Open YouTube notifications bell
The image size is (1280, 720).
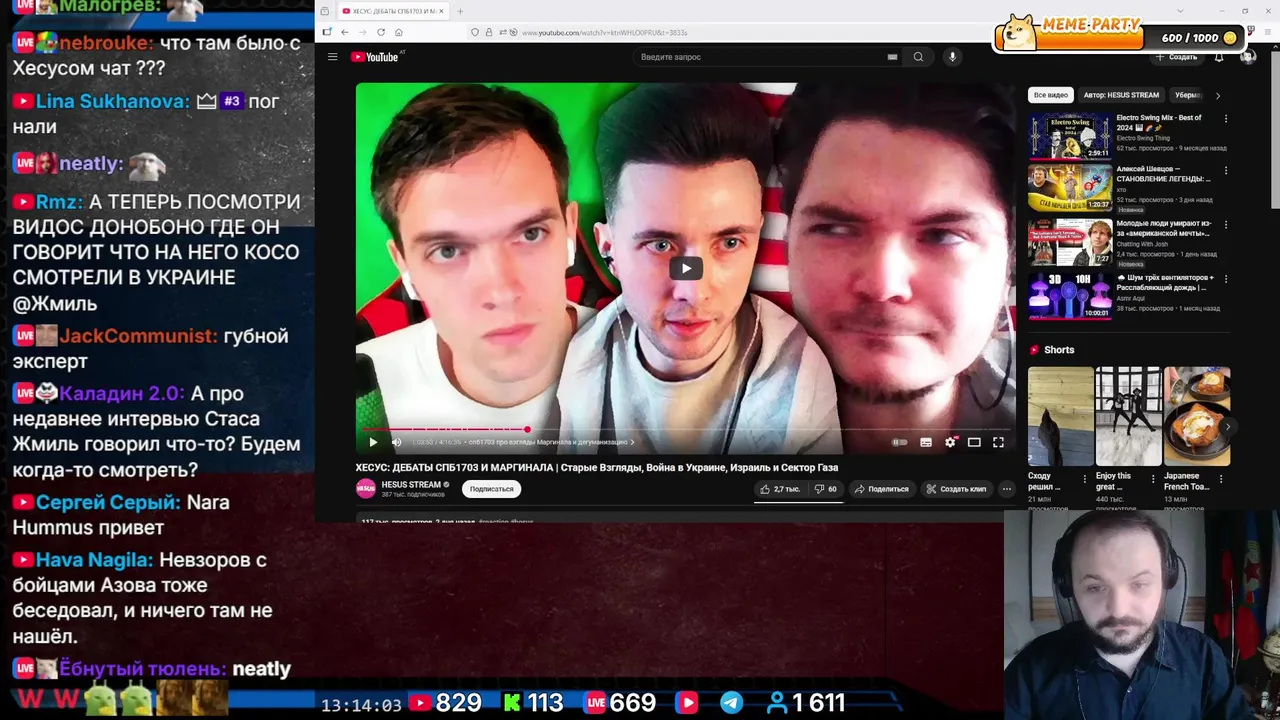point(1218,57)
